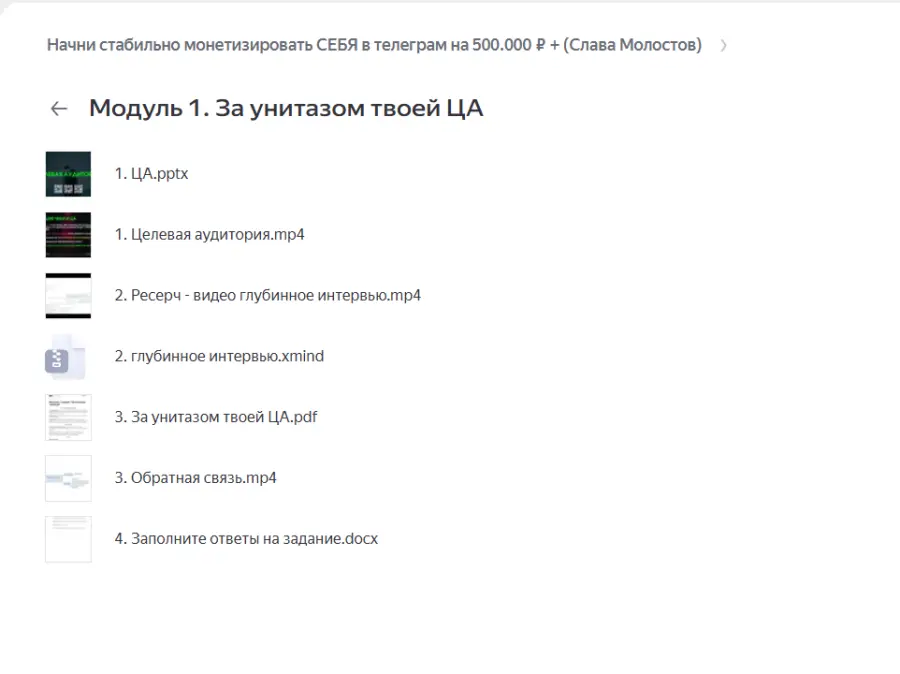This screenshot has width=900, height=674.
Task: Open the file named 1. ЦА.pptx
Action: pos(152,174)
